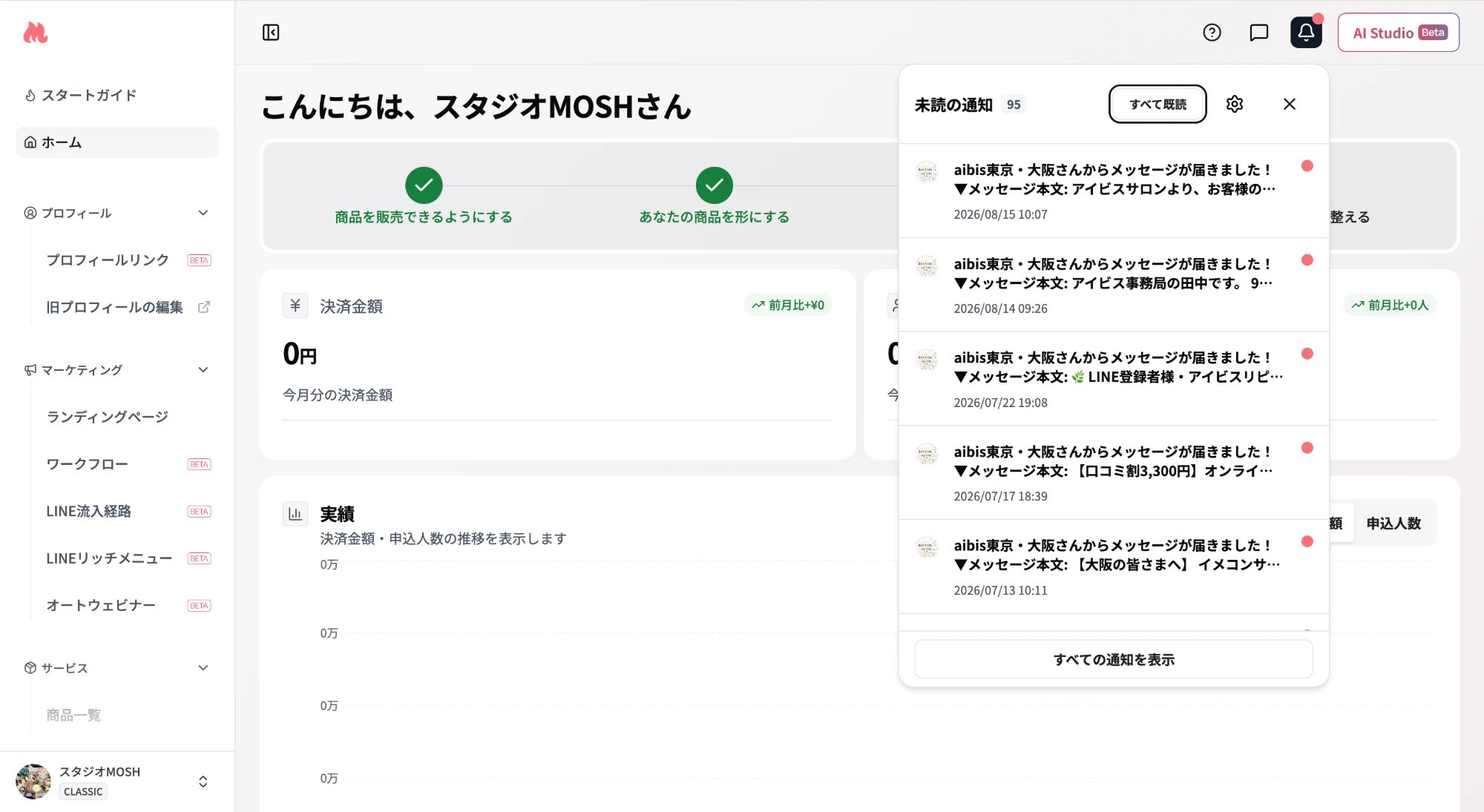Open the 口コミ割3,300円 notification message
This screenshot has height=812, width=1484.
[x=1114, y=473]
